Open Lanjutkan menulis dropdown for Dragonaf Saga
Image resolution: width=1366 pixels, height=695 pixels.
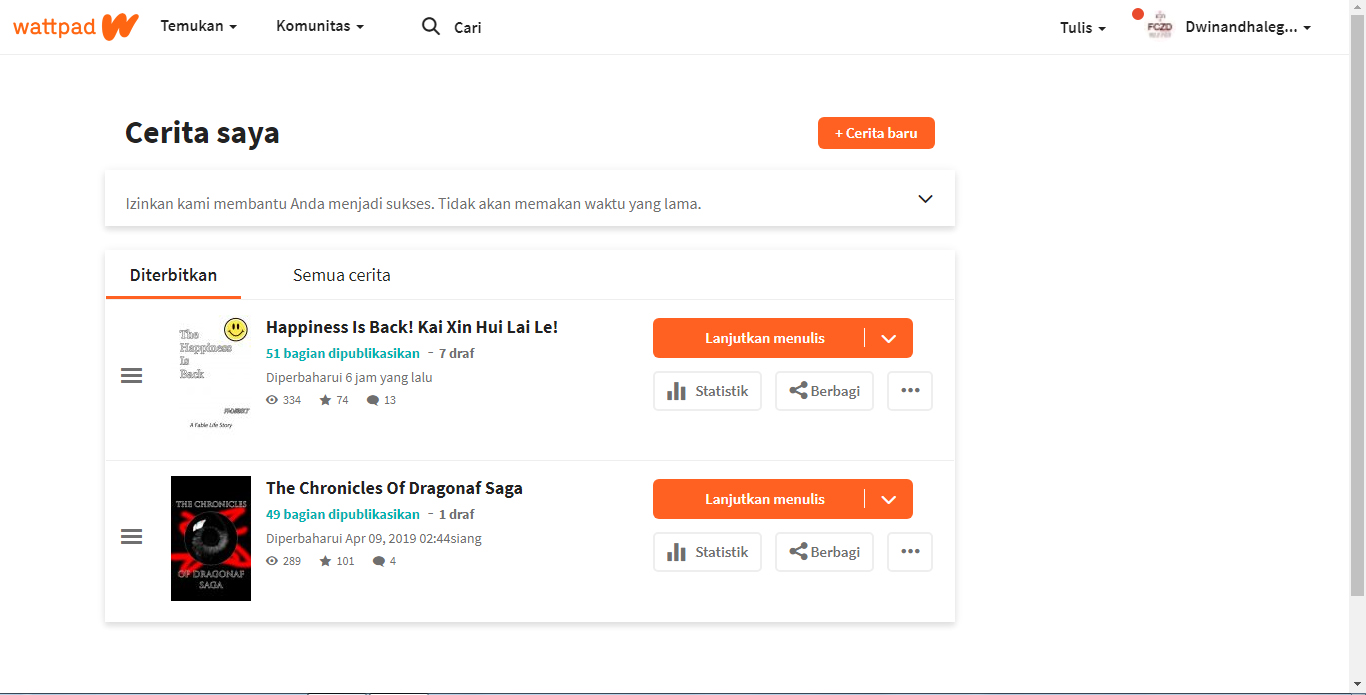click(889, 498)
